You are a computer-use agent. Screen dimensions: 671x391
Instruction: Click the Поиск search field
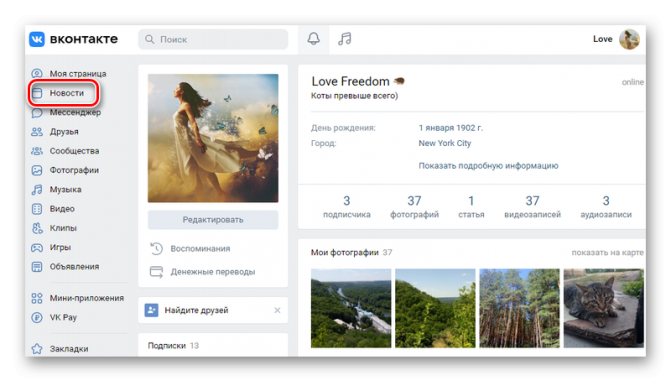pos(213,39)
